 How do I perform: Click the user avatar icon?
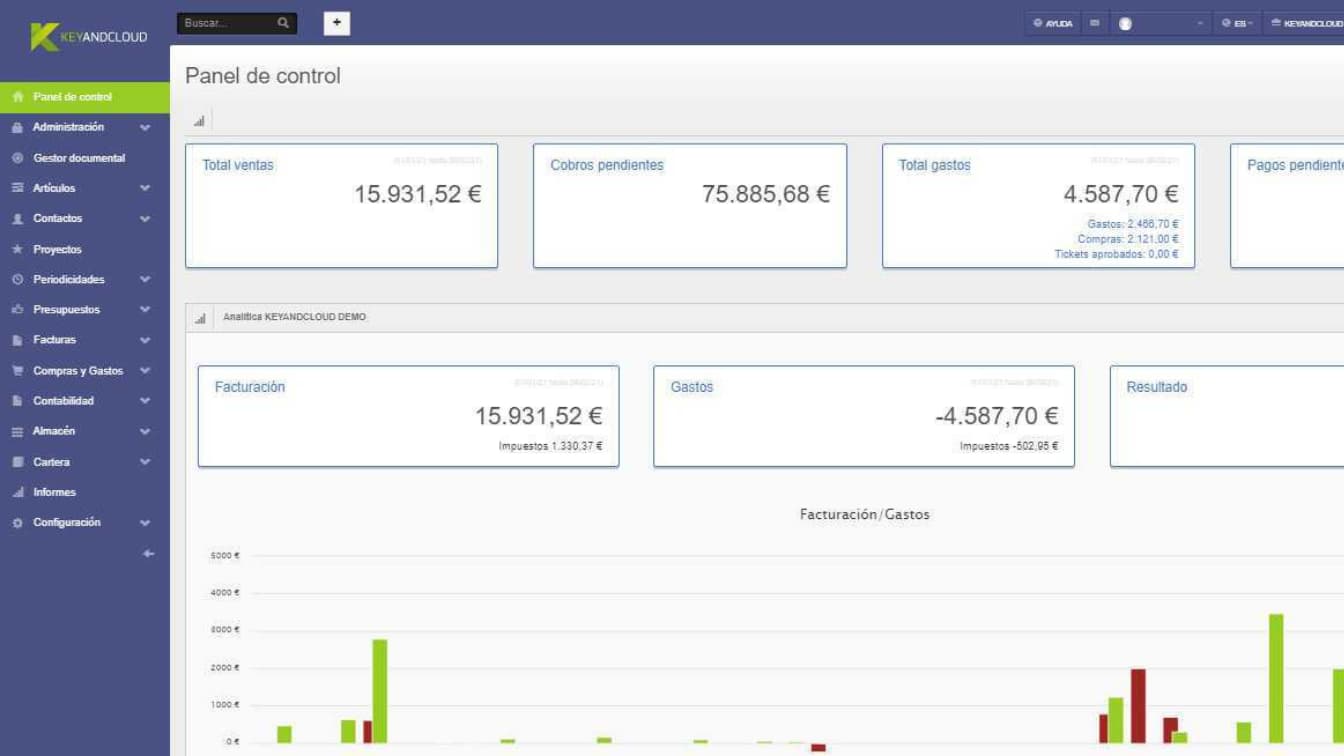tap(1125, 24)
